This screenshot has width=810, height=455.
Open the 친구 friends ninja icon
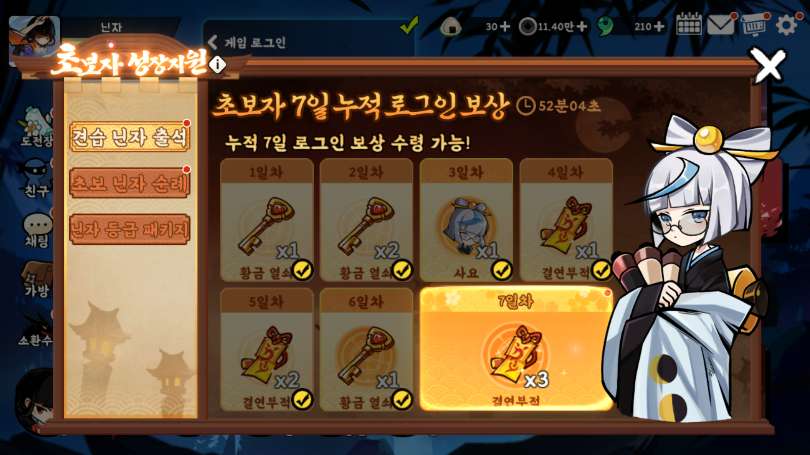(x=36, y=179)
